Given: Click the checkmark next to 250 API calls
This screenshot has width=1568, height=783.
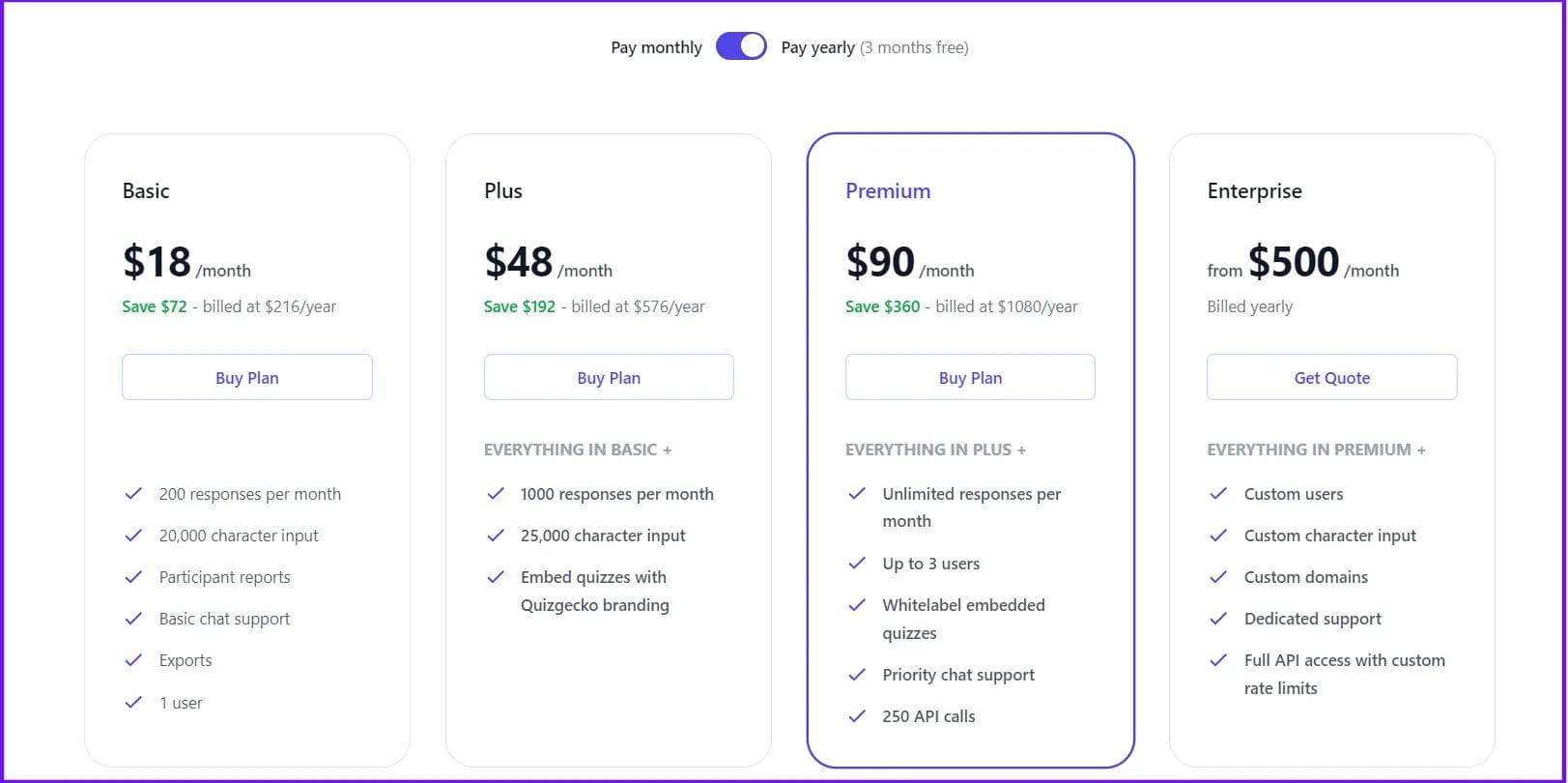Looking at the screenshot, I should point(857,716).
